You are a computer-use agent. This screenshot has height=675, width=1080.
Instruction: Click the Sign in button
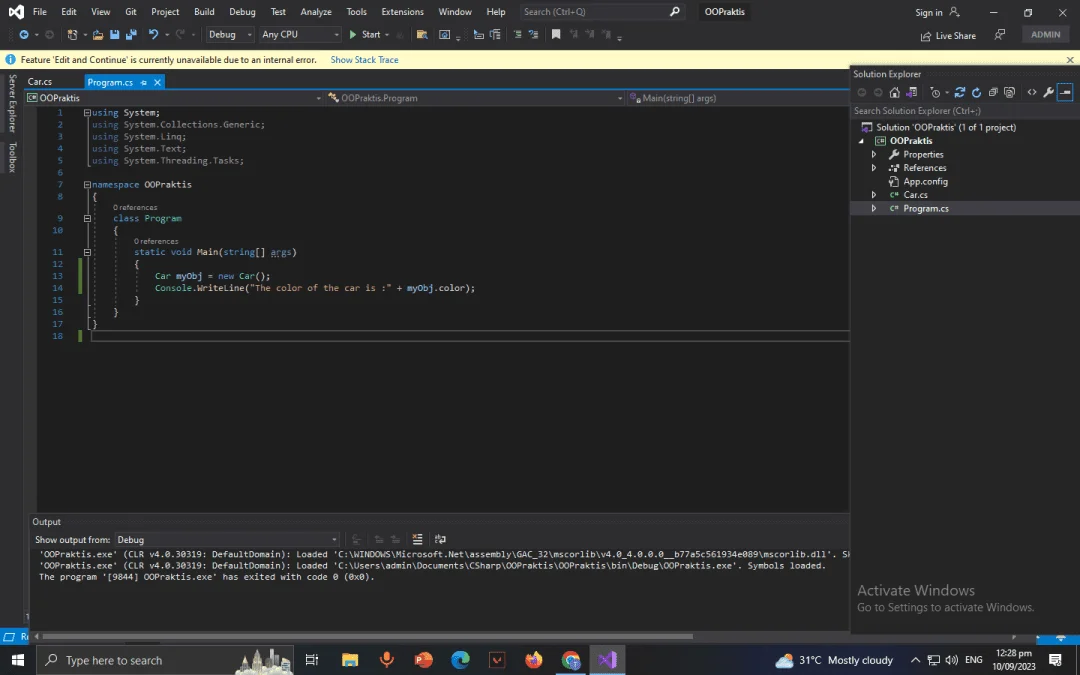[937, 12]
